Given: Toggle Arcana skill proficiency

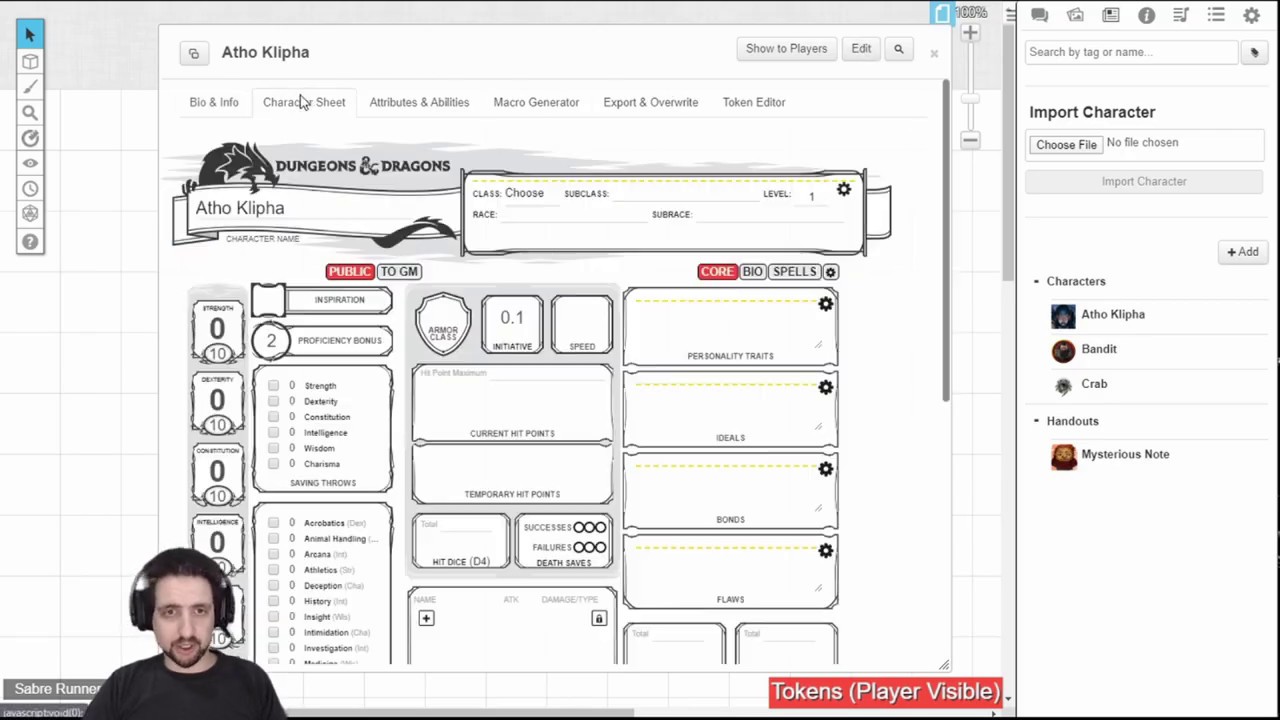Looking at the screenshot, I should [x=273, y=554].
